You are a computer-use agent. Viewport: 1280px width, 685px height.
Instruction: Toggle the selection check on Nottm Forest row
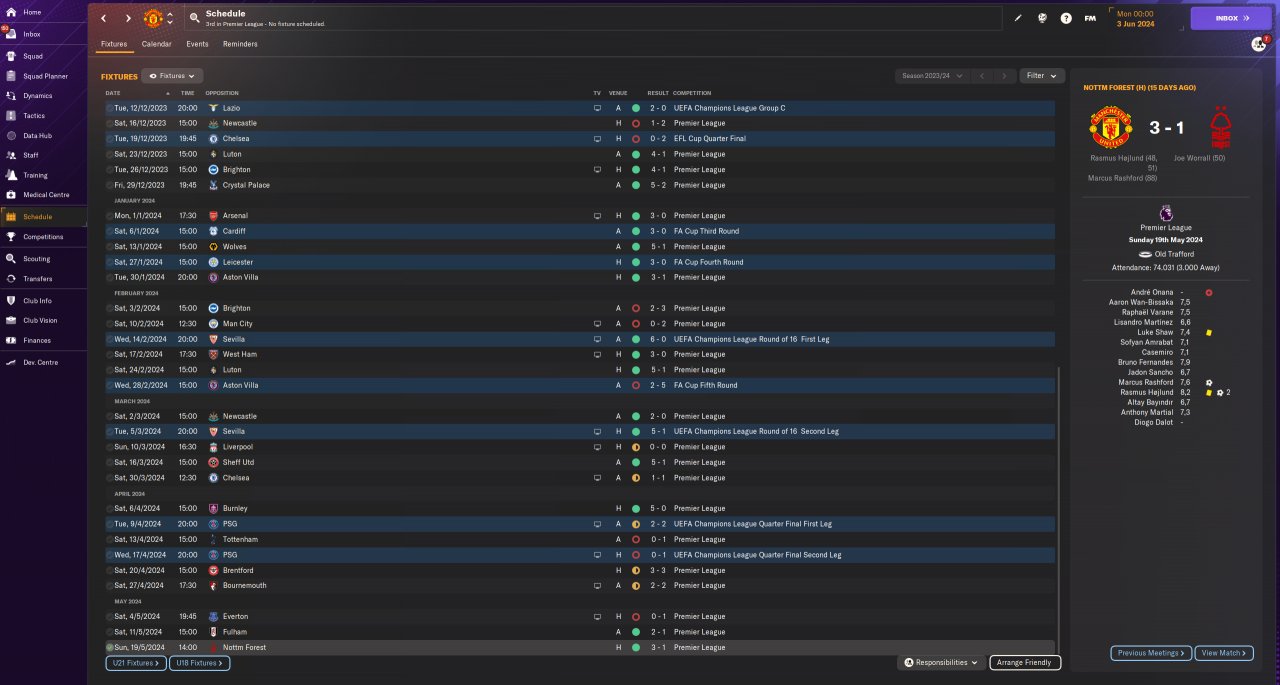pyautogui.click(x=110, y=648)
